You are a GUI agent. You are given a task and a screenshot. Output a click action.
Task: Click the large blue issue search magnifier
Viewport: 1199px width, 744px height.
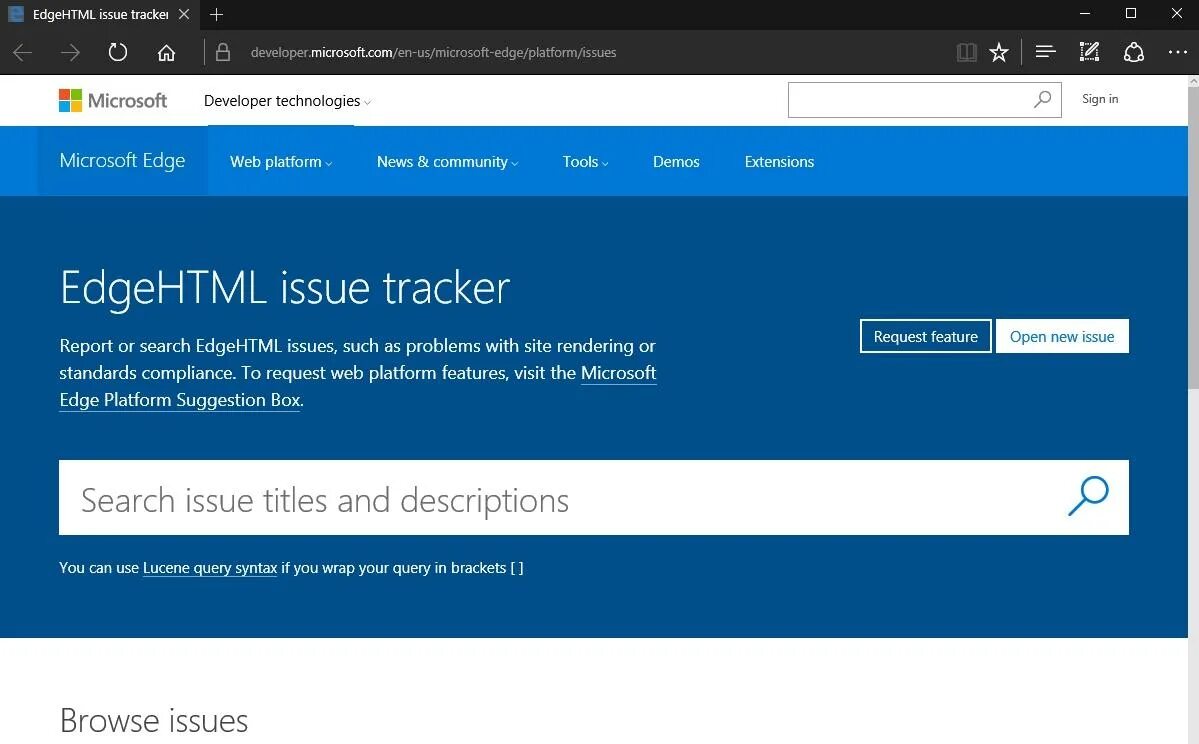[1088, 496]
